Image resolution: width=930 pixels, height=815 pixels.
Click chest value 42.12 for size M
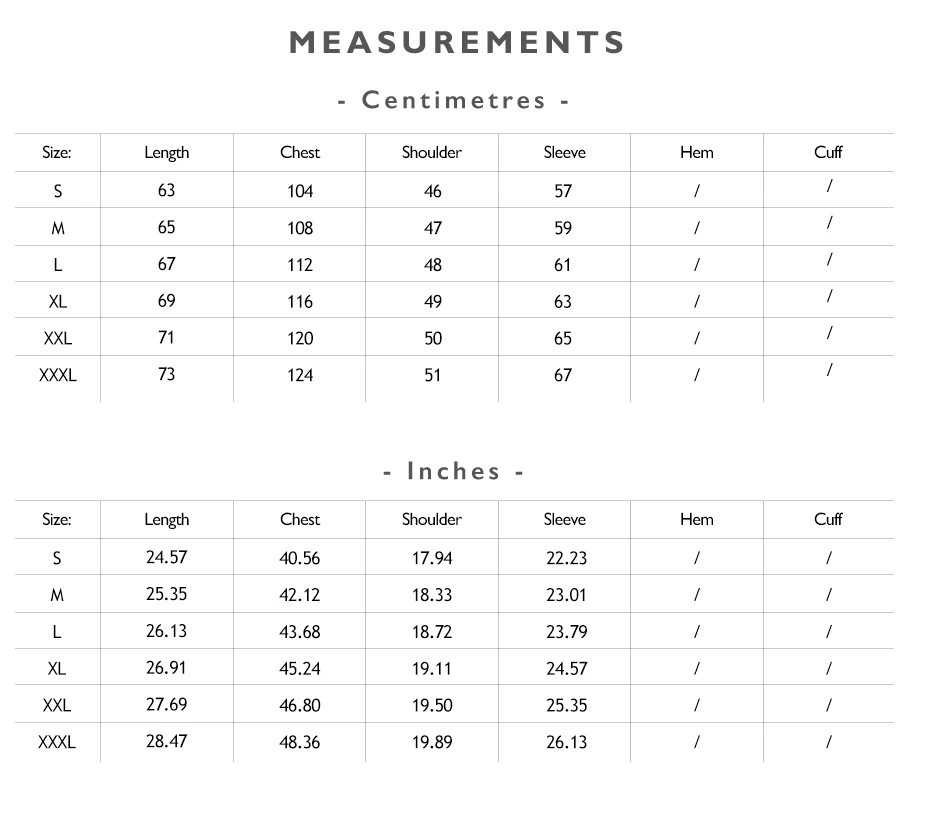pos(300,595)
